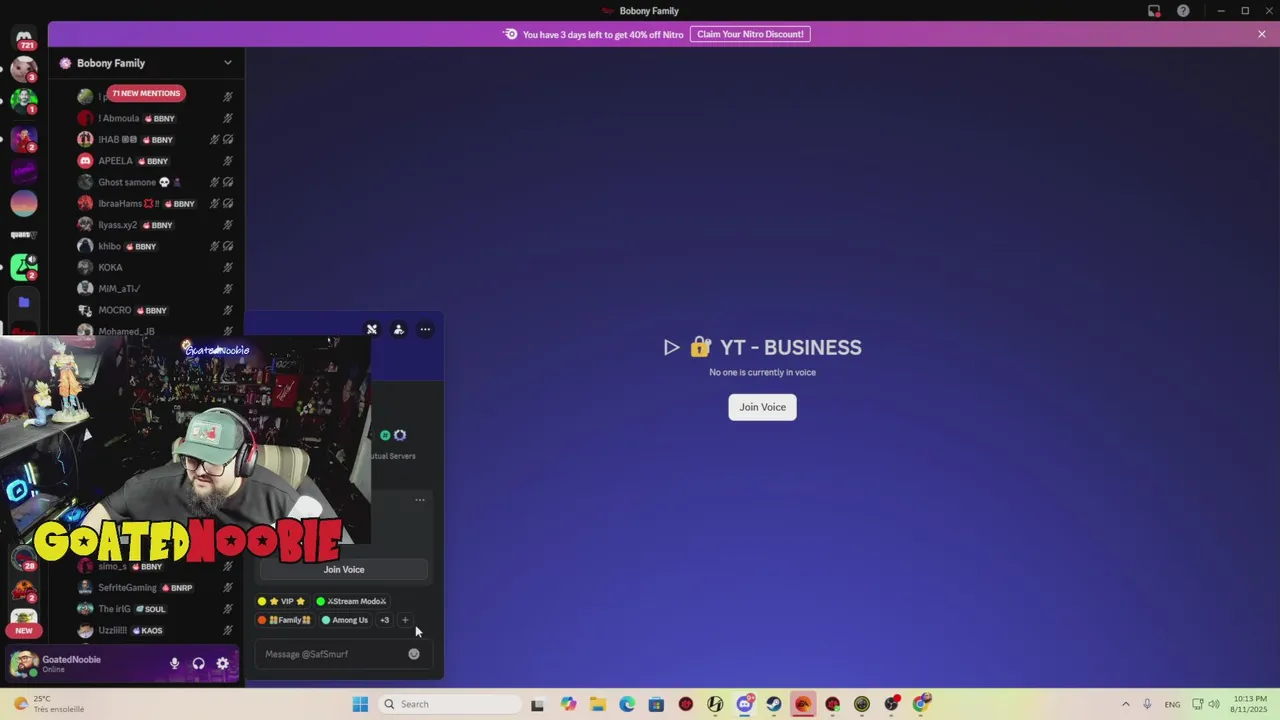Join Voice in YT - BUSINESS channel
The image size is (1280, 720).
(762, 407)
